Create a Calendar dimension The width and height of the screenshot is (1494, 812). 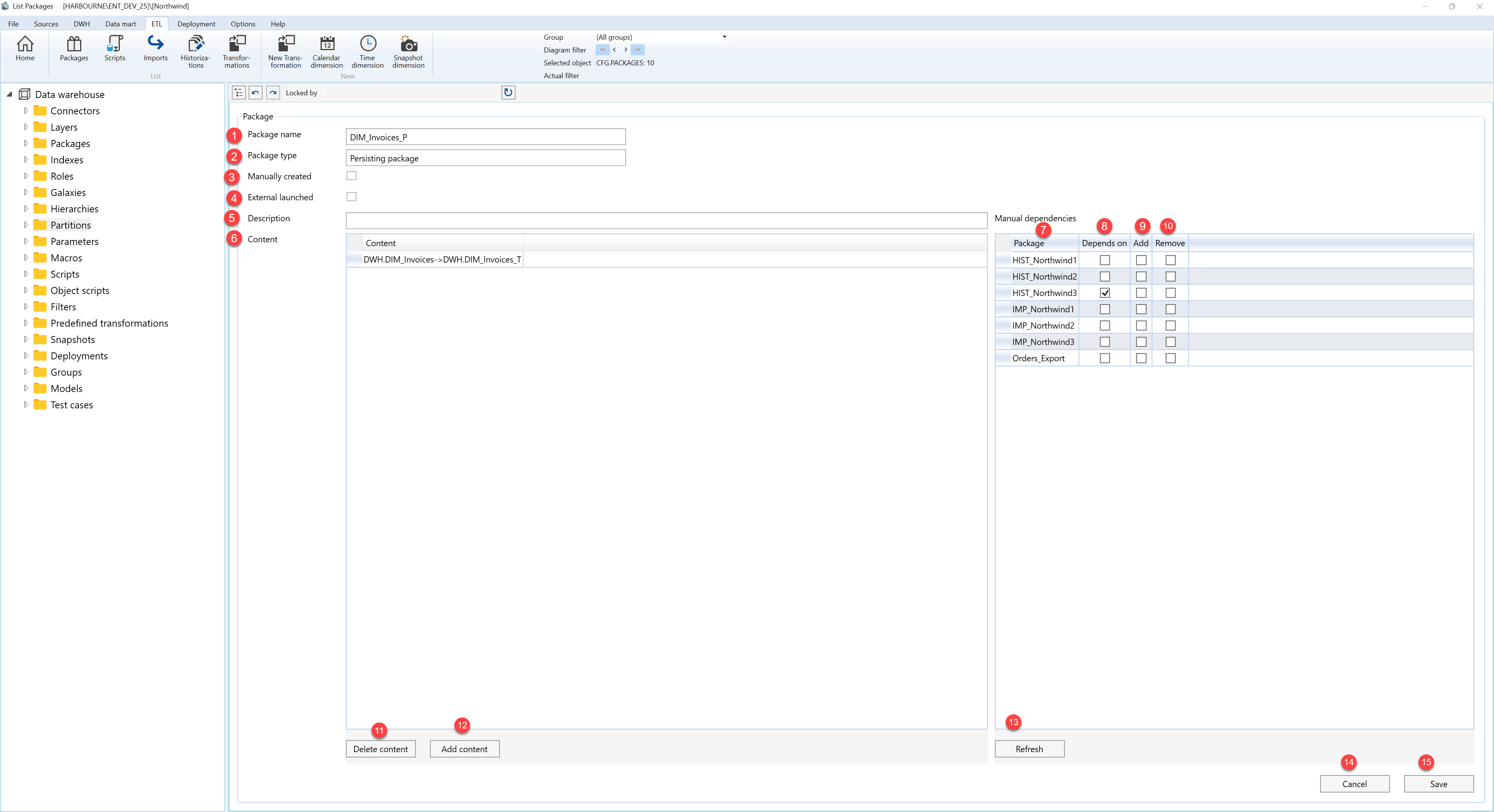pyautogui.click(x=326, y=52)
